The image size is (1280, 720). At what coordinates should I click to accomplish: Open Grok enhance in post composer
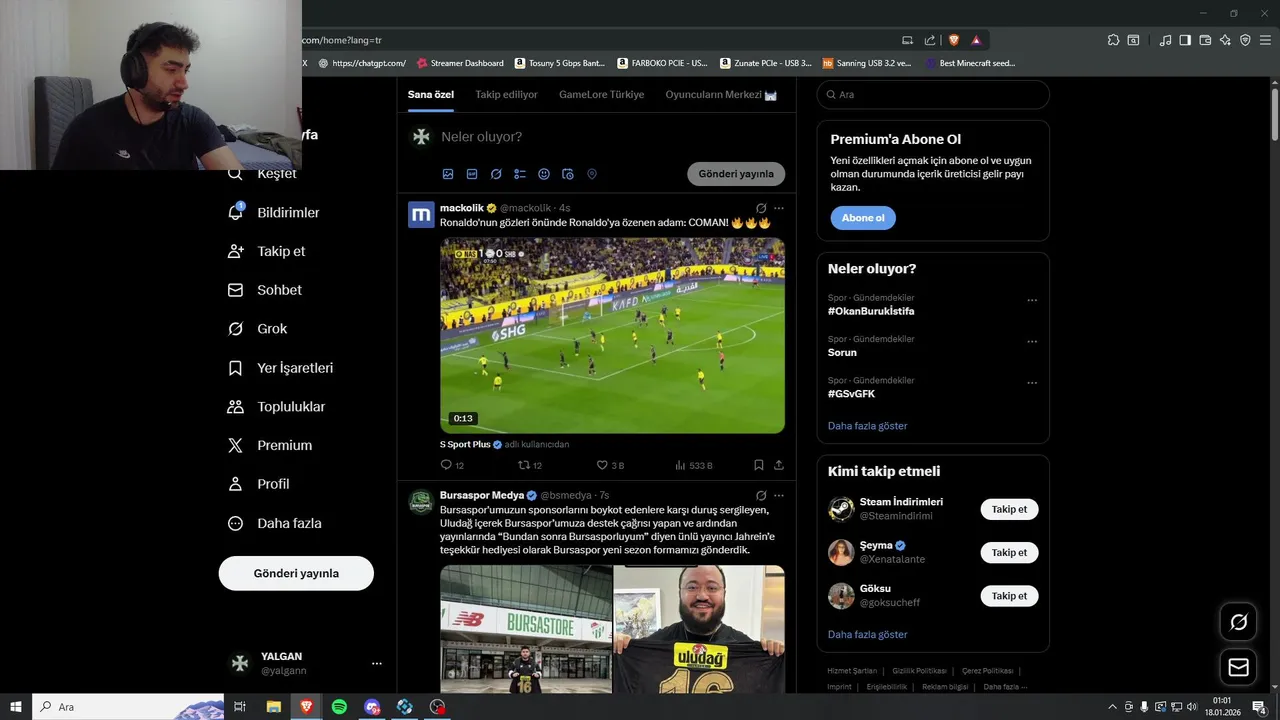pos(496,174)
